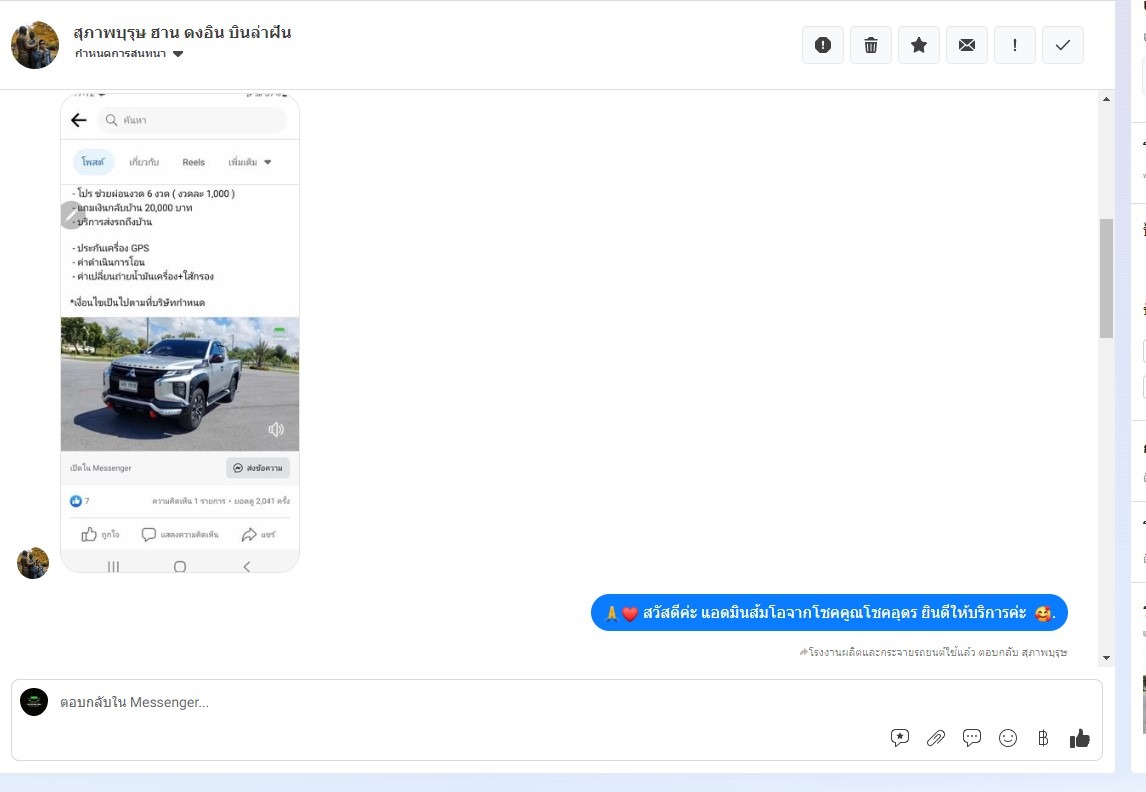Open conversation settings dropdown กำหนดการสนทนา

point(129,53)
